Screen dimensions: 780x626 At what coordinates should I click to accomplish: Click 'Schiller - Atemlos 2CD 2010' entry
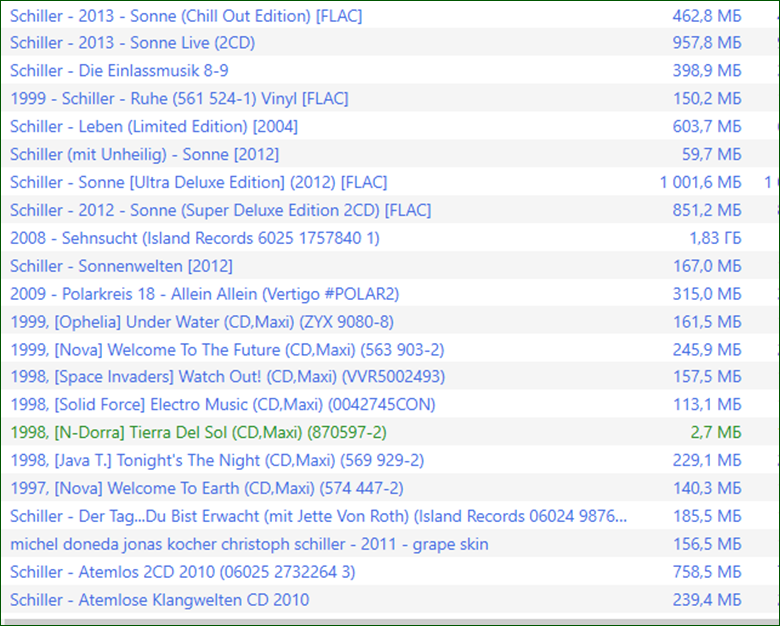pos(183,571)
